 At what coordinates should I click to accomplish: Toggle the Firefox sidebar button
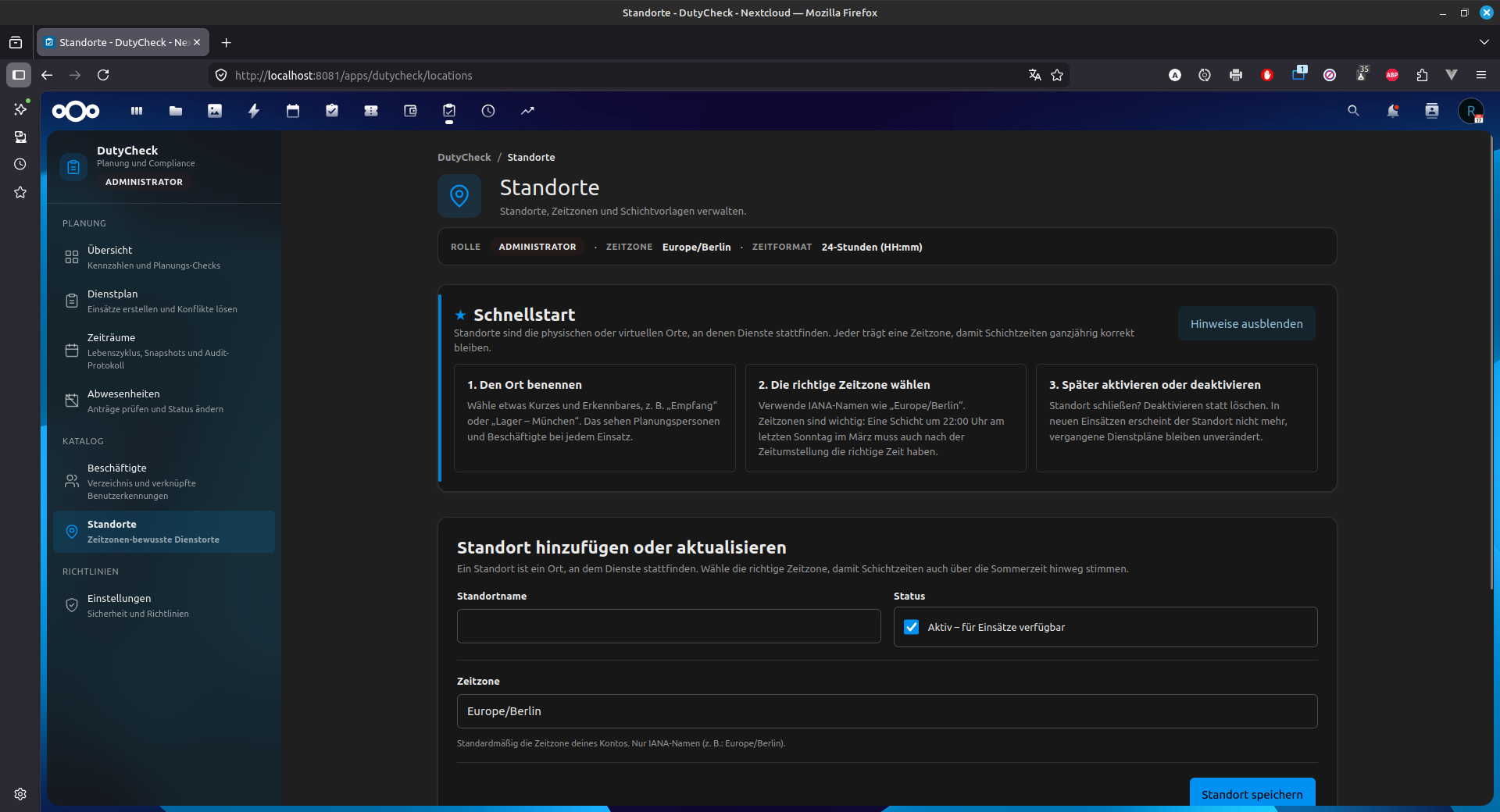point(19,75)
